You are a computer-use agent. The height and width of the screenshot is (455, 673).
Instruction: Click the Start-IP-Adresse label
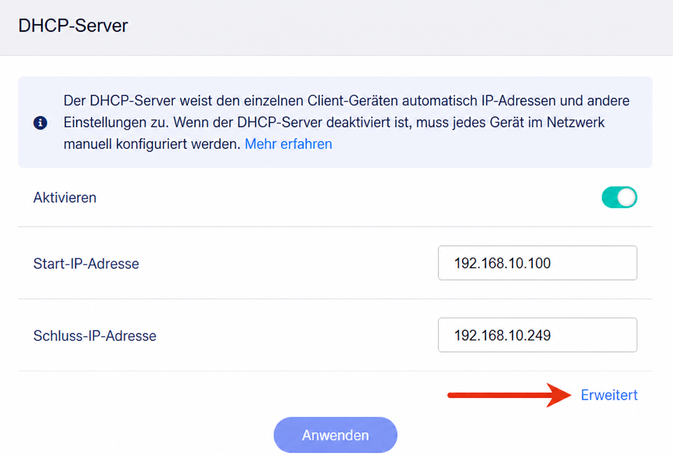point(86,264)
